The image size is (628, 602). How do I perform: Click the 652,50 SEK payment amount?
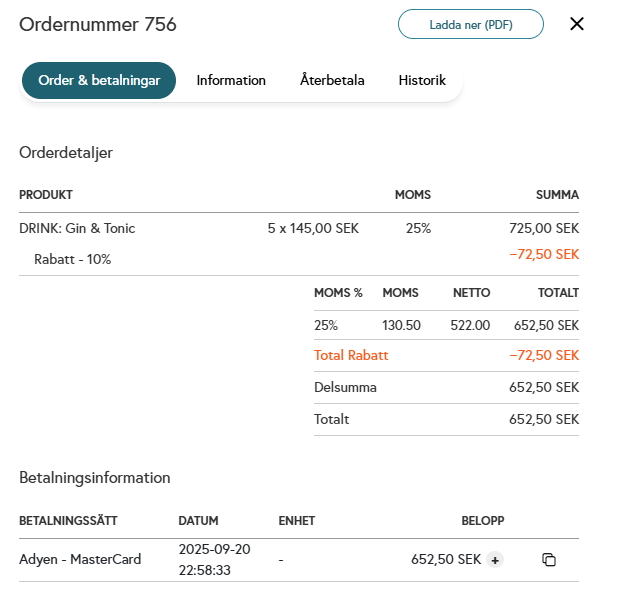pyautogui.click(x=446, y=560)
